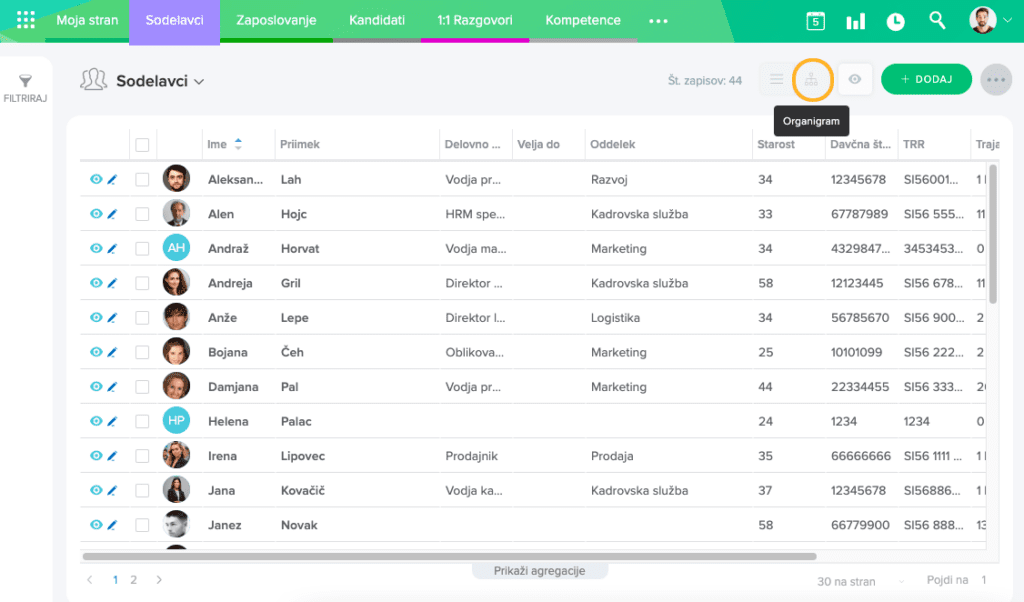Click the horizontal scrollbar under the table

[450, 556]
